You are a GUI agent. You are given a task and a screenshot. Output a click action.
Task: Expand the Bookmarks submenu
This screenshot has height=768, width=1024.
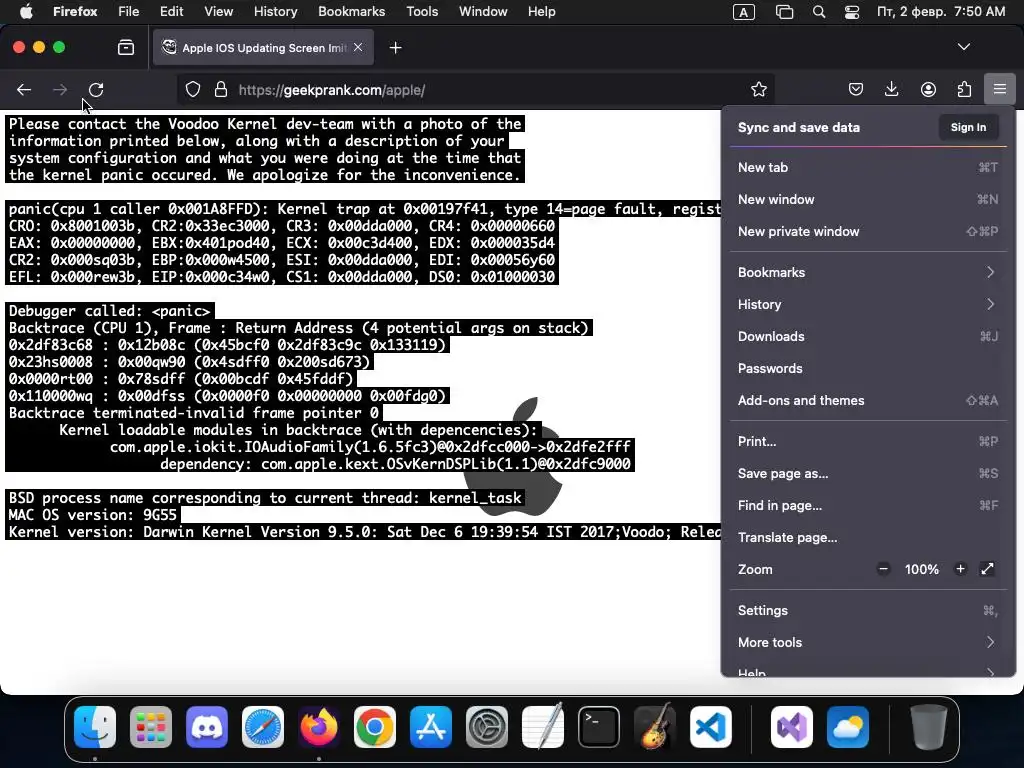(x=868, y=272)
